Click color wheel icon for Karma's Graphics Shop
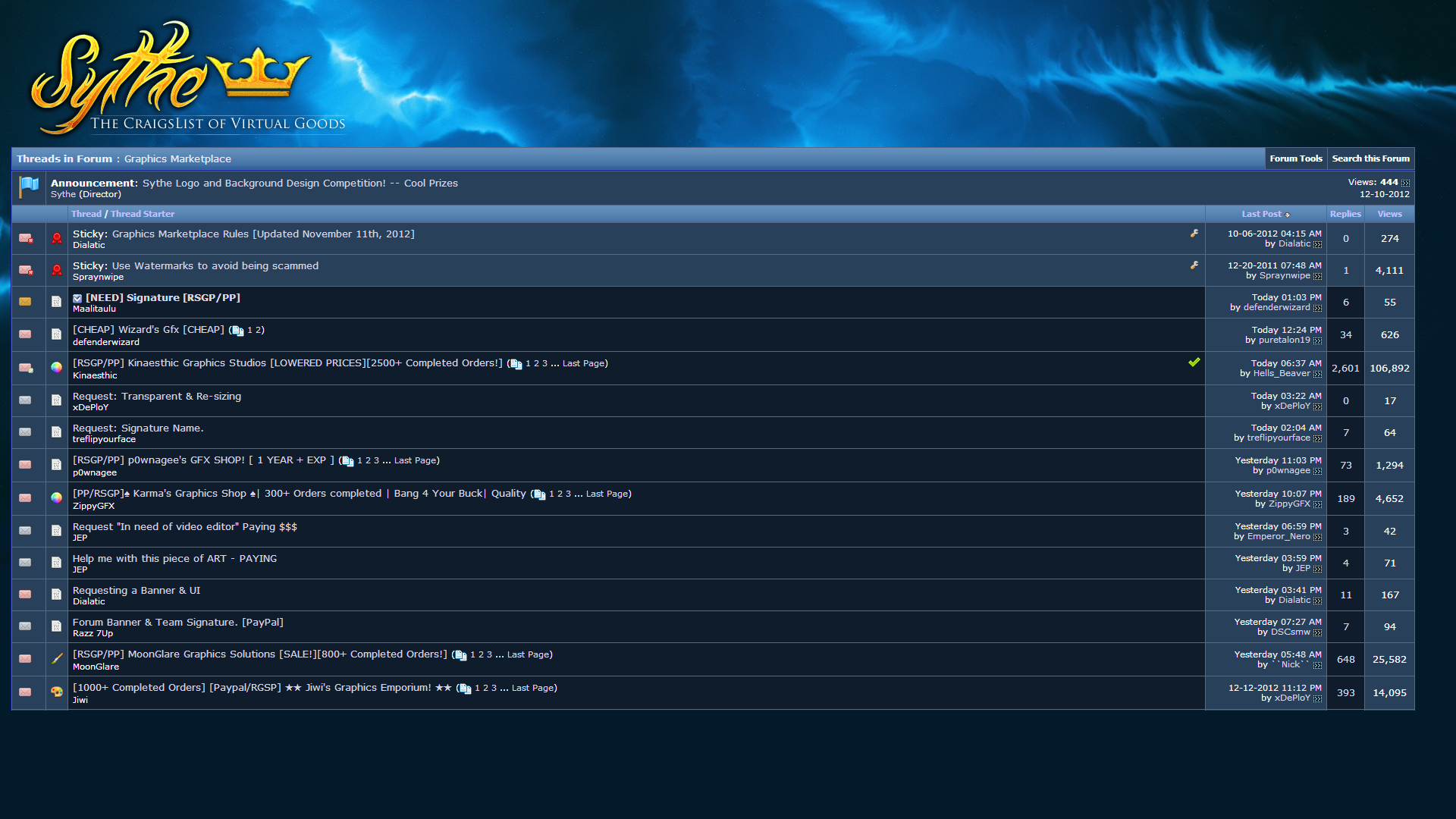1456x819 pixels. [57, 497]
